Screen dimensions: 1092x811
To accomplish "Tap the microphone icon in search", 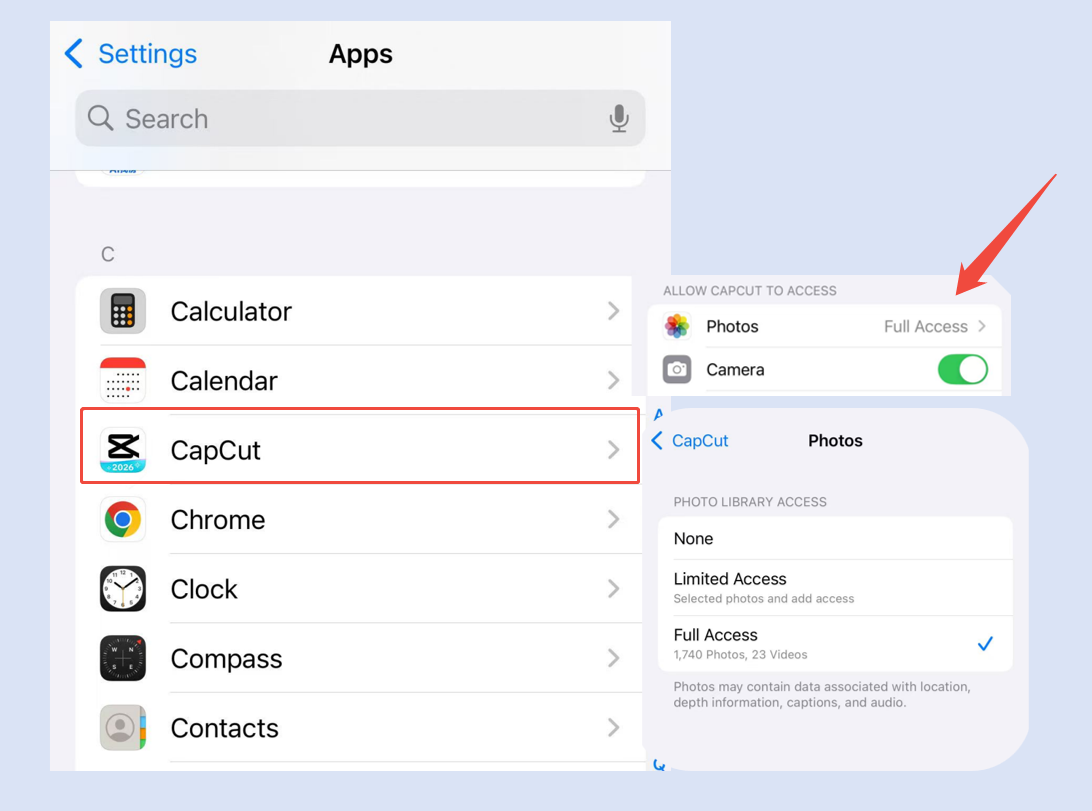I will click(x=619, y=119).
